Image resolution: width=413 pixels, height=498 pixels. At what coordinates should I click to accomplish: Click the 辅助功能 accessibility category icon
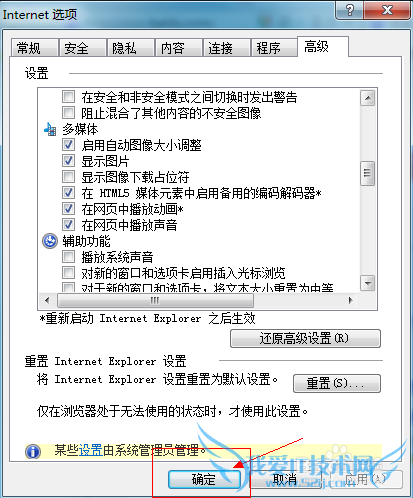pyautogui.click(x=50, y=241)
